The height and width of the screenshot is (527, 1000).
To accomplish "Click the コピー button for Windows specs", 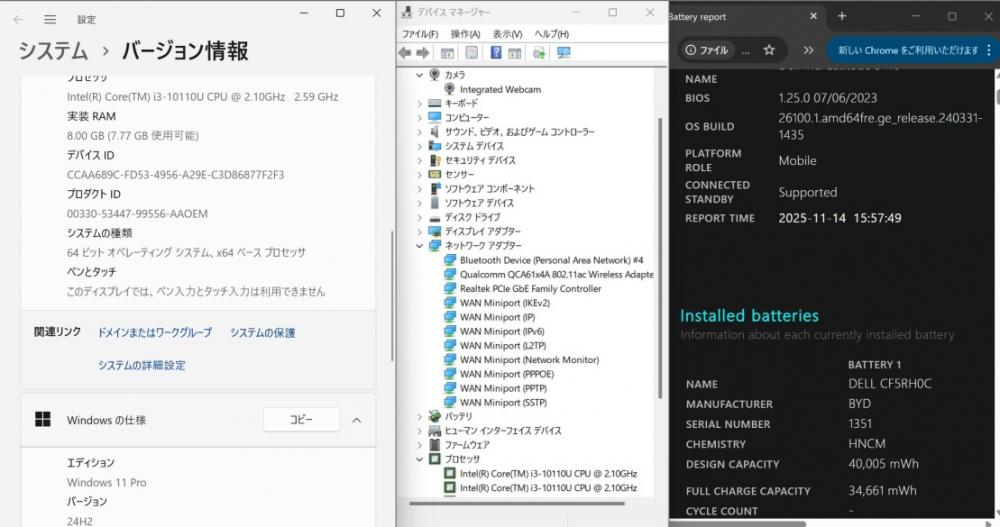I will click(x=301, y=419).
